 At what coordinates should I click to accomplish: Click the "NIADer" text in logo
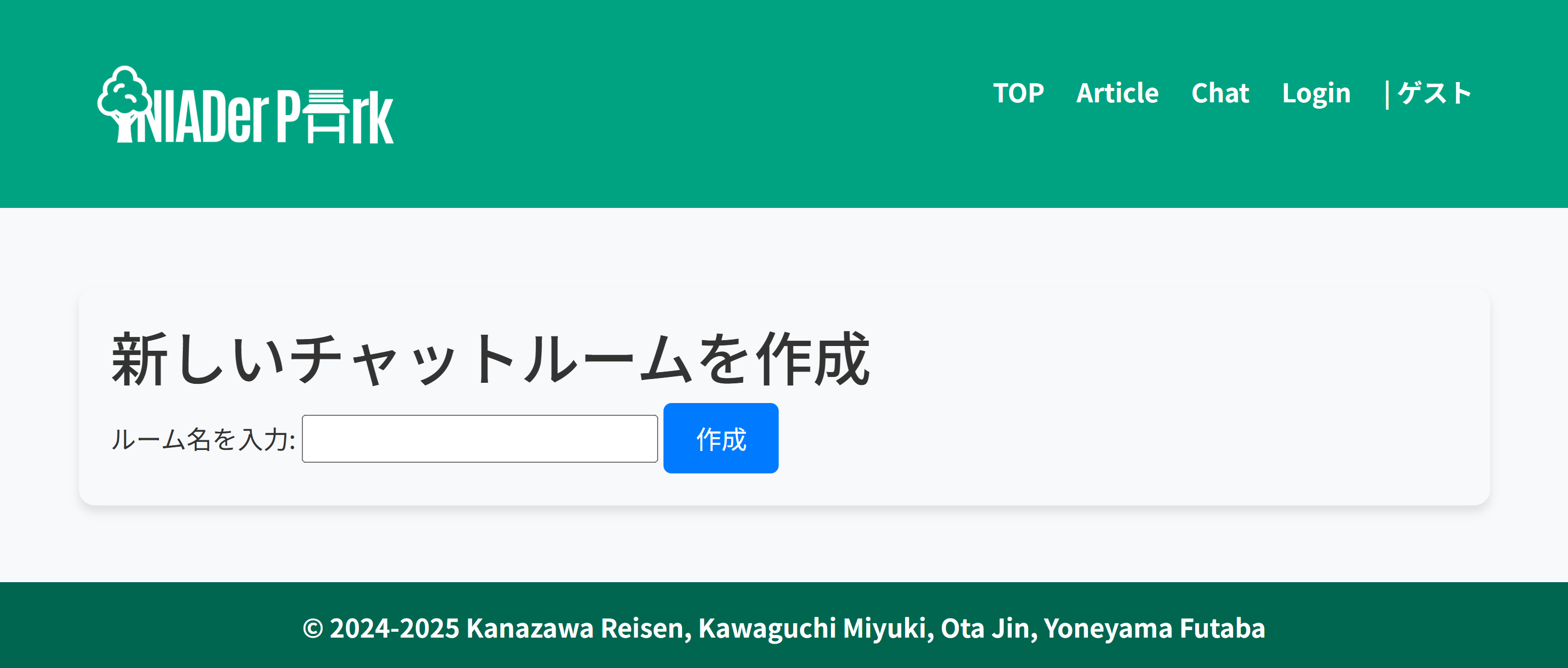tap(201, 116)
